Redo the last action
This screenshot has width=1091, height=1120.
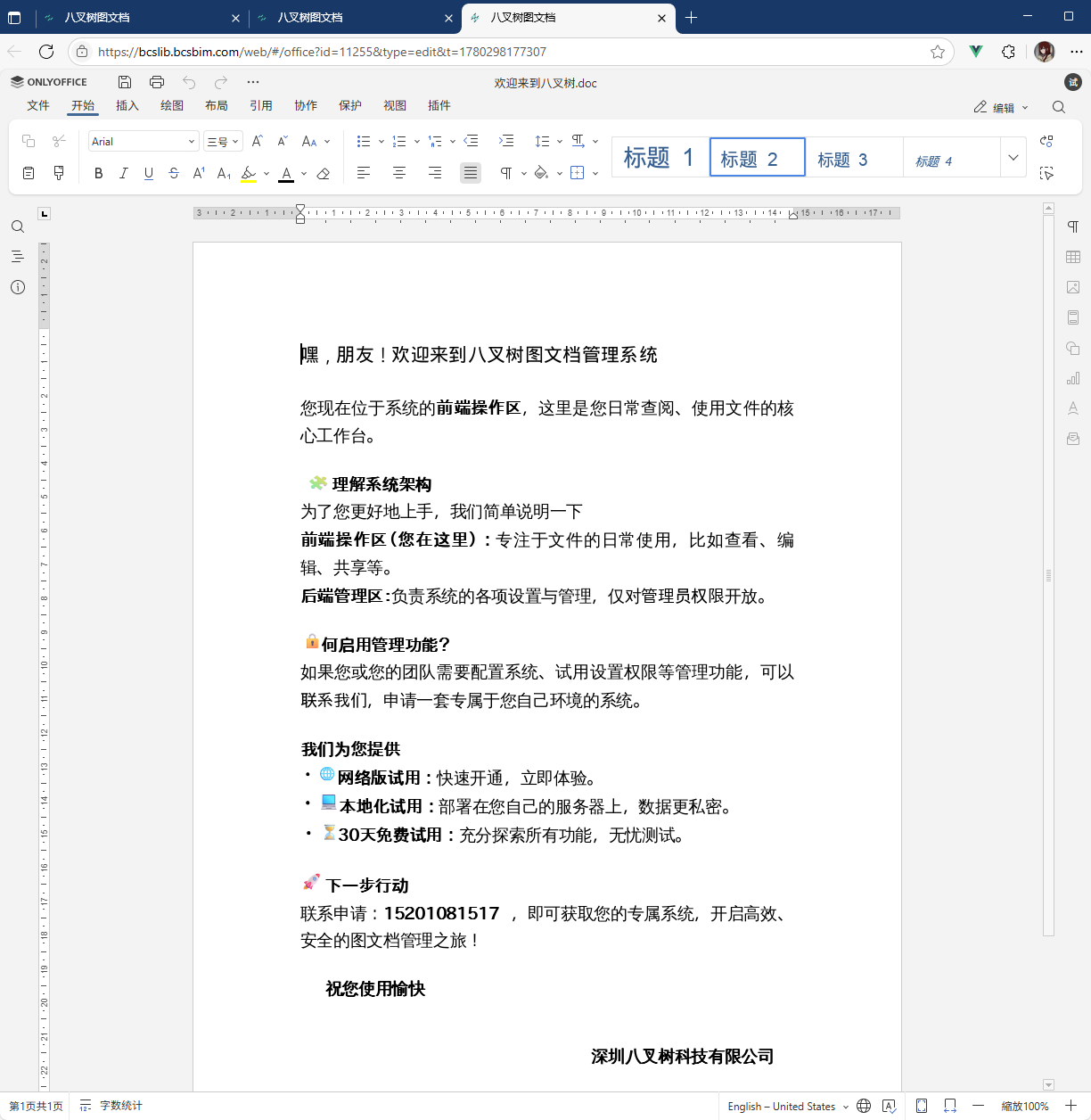[x=221, y=82]
